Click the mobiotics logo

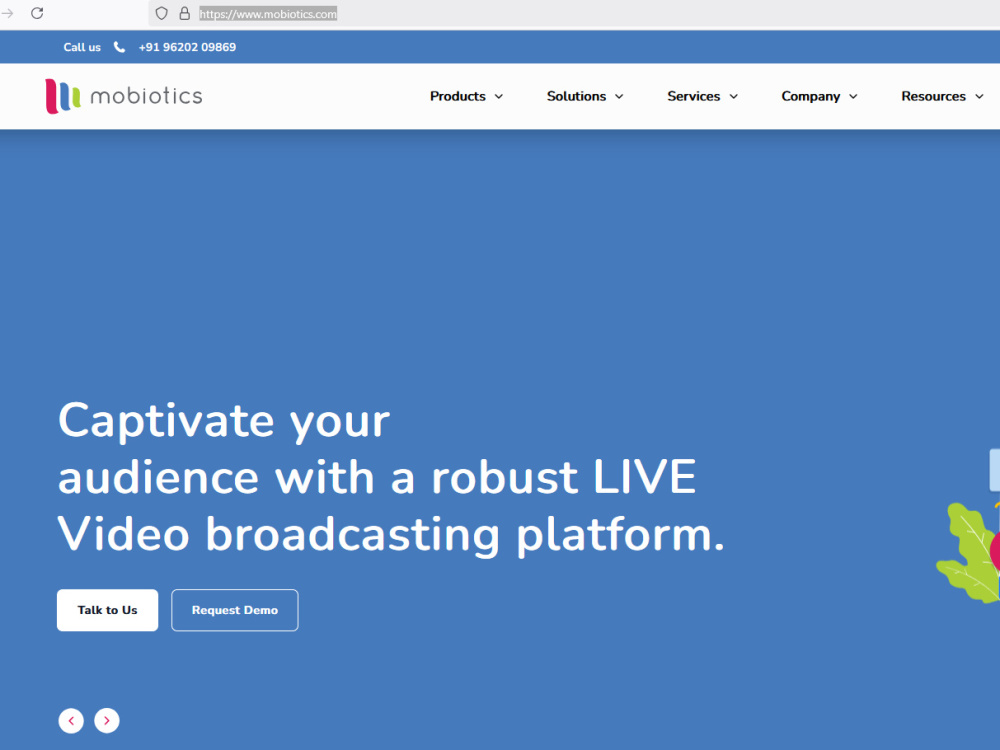click(124, 96)
